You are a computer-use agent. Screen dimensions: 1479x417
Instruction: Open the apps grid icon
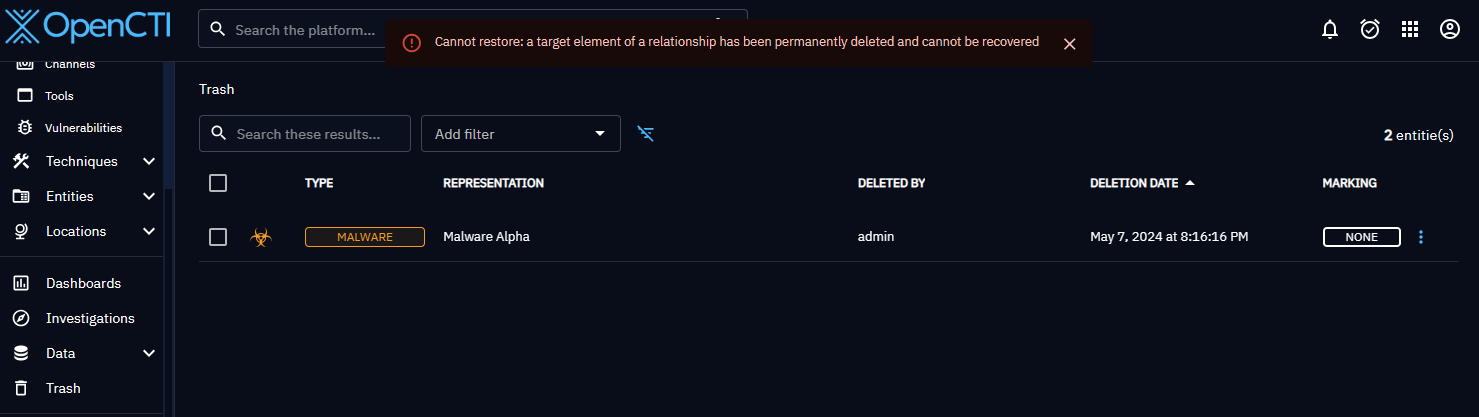(x=1410, y=30)
